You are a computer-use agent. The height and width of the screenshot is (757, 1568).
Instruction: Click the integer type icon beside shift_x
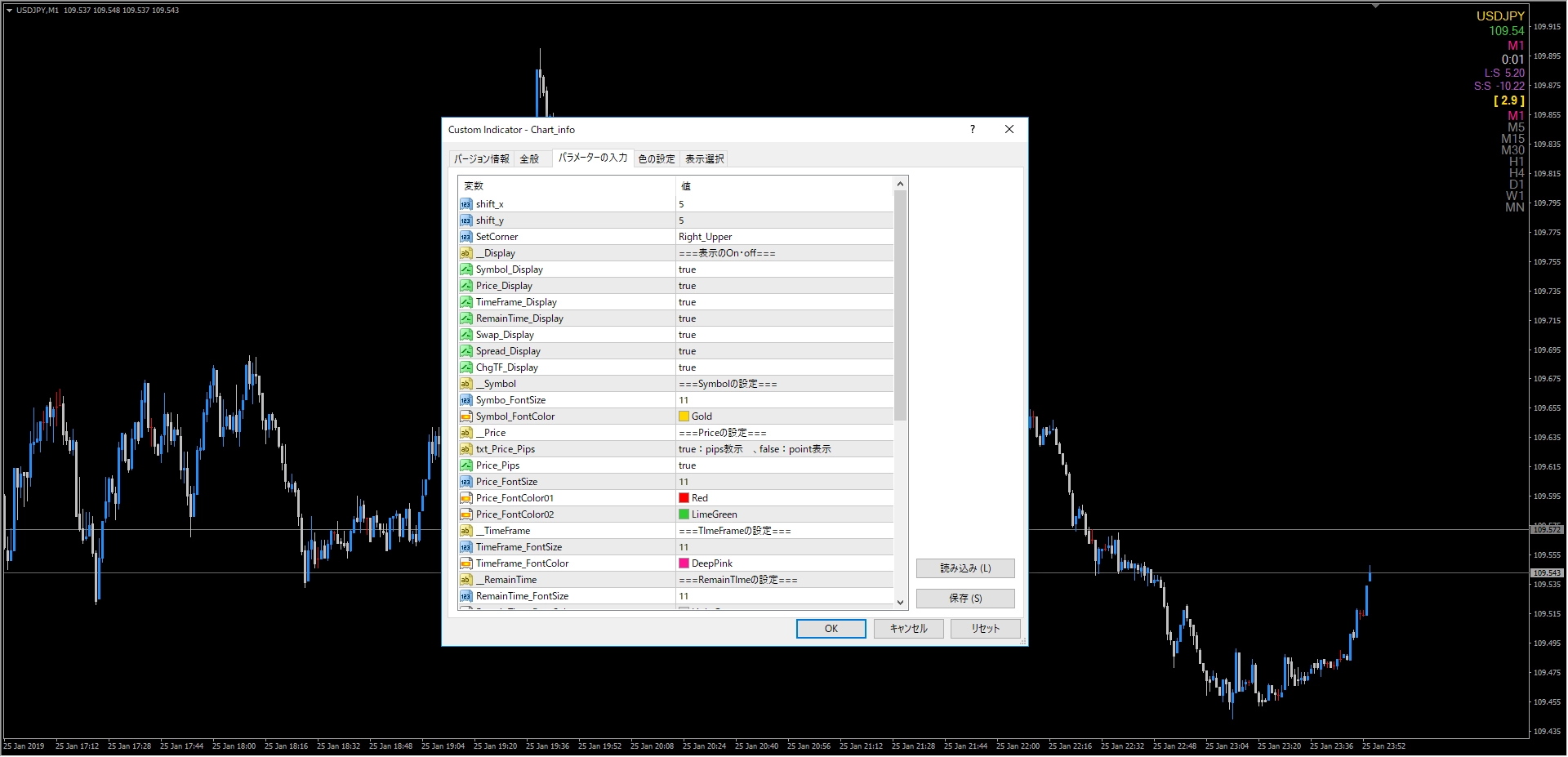coord(466,203)
